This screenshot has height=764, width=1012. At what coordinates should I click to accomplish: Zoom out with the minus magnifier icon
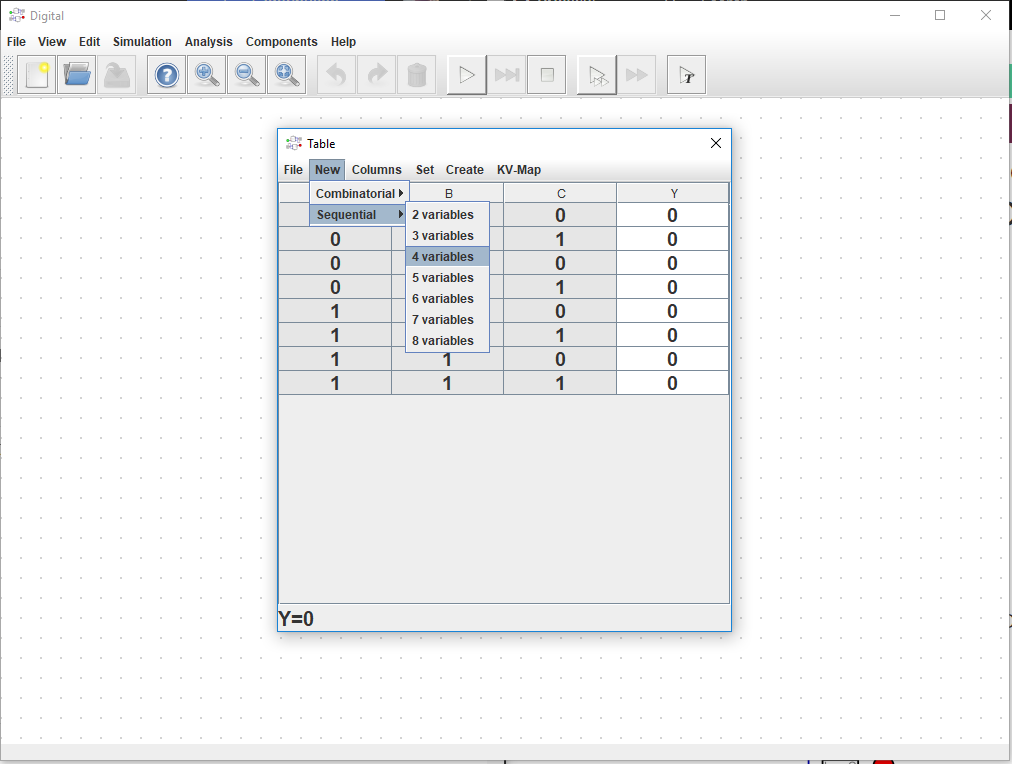[x=247, y=75]
